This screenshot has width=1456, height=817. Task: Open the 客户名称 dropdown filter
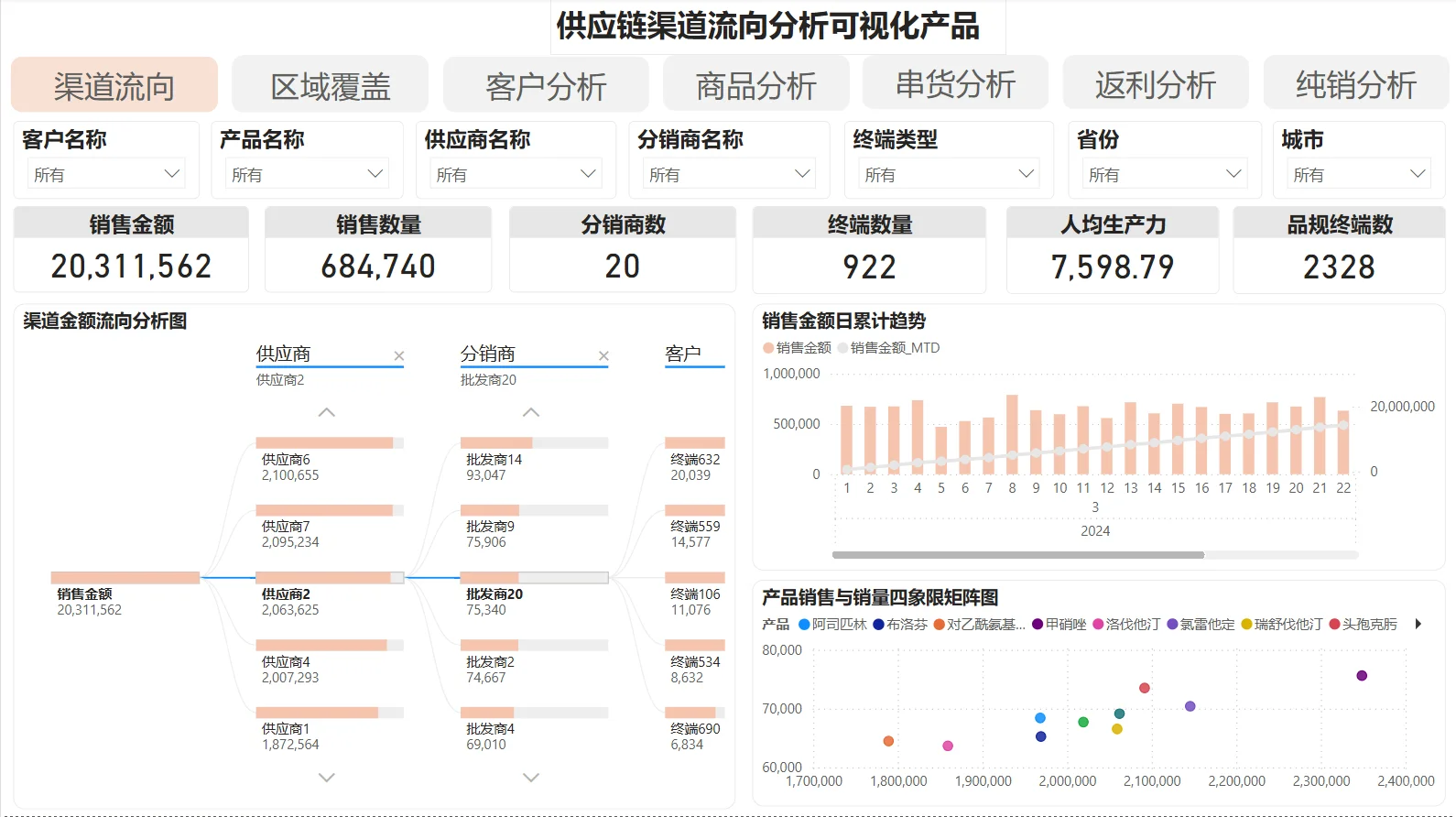click(x=106, y=174)
